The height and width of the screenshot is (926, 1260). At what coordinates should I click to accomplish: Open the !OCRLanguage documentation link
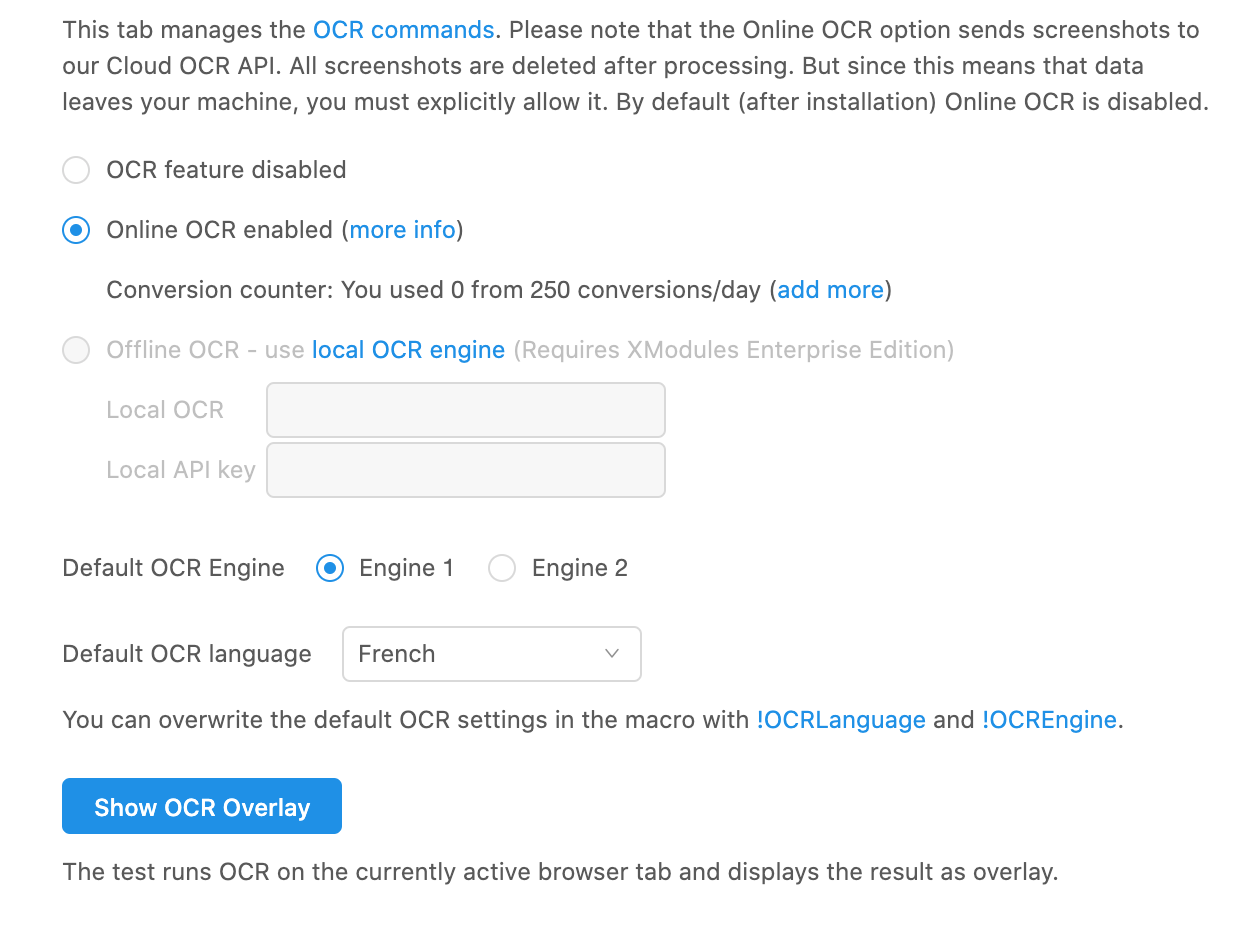pyautogui.click(x=841, y=720)
